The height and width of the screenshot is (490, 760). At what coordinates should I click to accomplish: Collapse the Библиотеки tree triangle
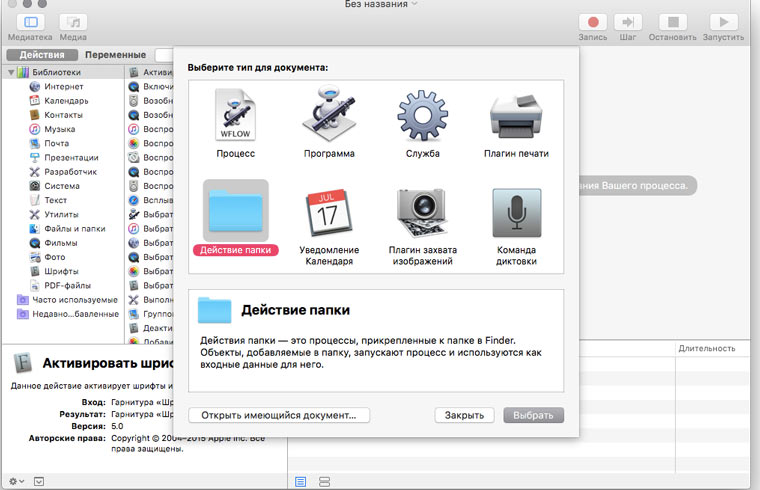pos(11,72)
